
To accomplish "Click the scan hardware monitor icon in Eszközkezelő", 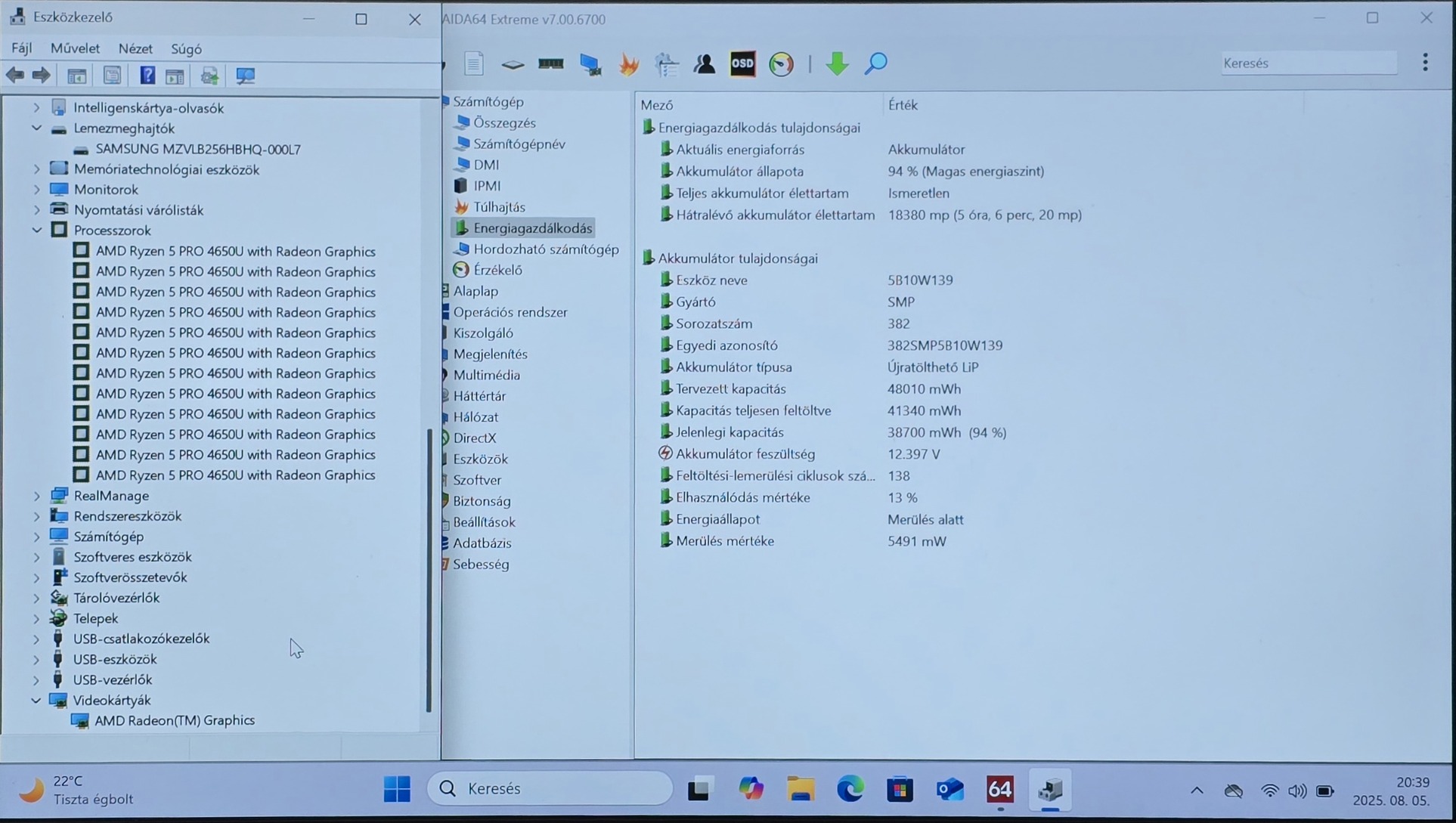I will 245,76.
